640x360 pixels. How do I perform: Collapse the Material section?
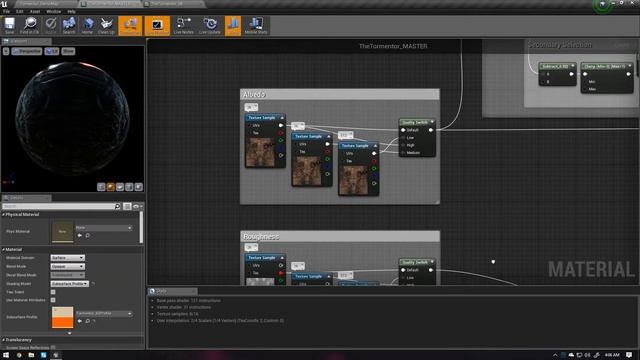coord(4,249)
